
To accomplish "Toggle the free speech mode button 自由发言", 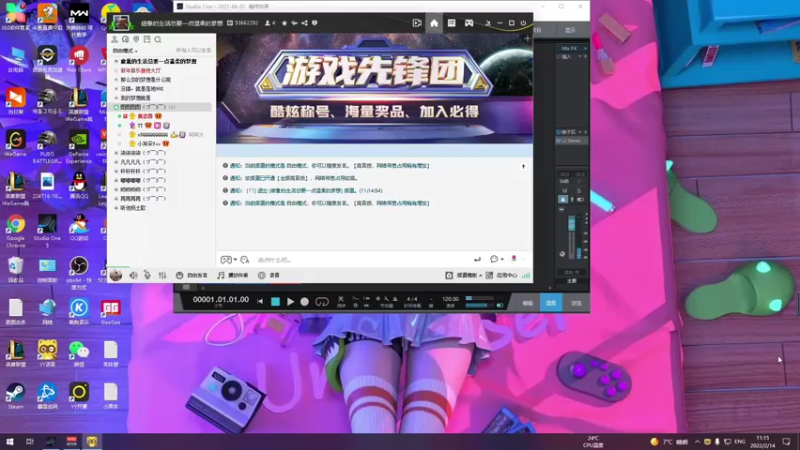I will [192, 275].
